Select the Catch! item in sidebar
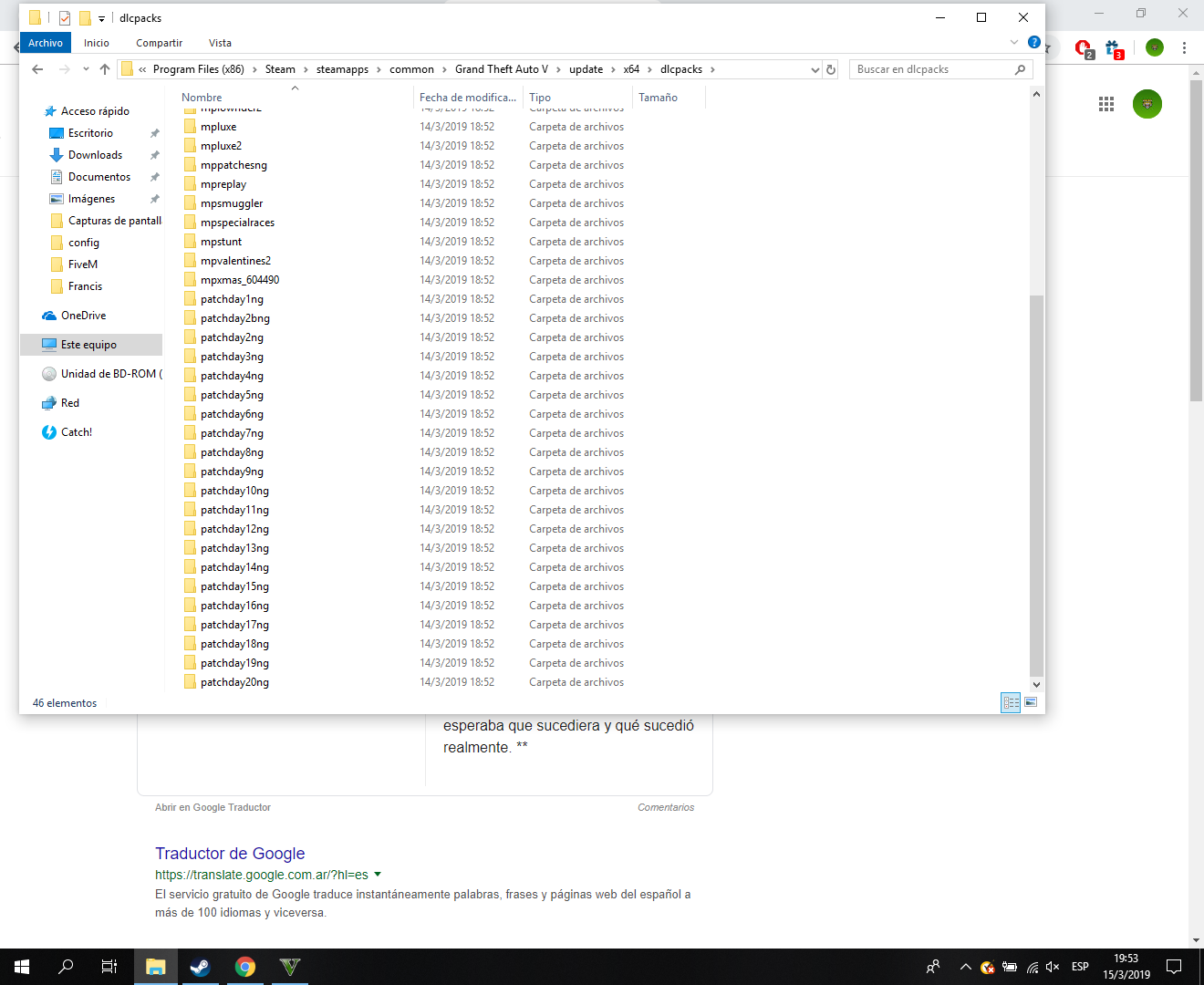 77,432
